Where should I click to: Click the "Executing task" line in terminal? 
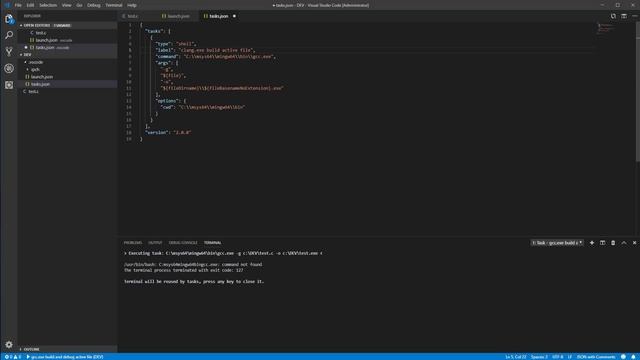click(223, 253)
